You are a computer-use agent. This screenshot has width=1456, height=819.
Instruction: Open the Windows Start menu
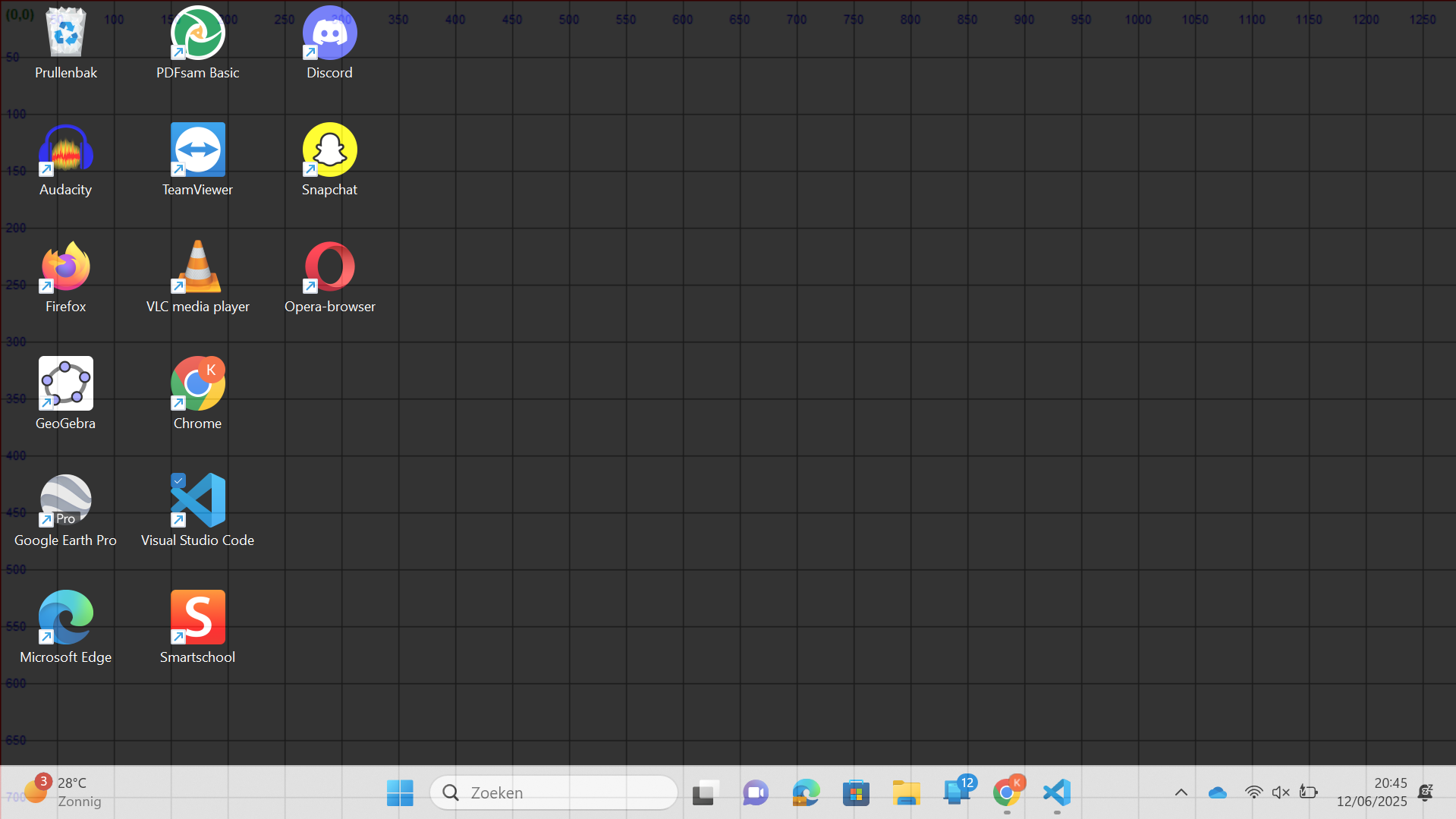click(400, 793)
